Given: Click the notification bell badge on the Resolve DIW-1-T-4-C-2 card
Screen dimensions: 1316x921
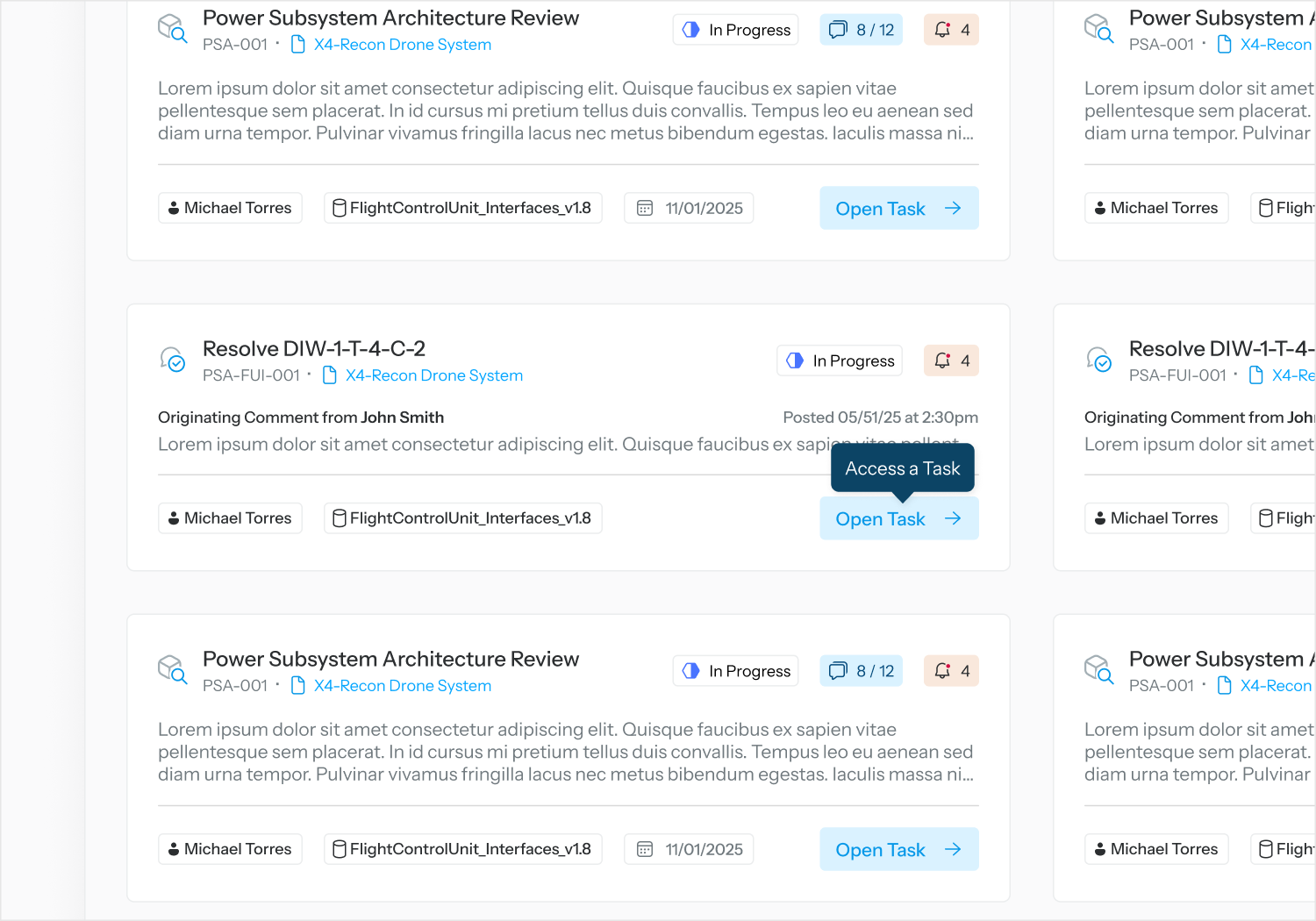Looking at the screenshot, I should coord(951,361).
